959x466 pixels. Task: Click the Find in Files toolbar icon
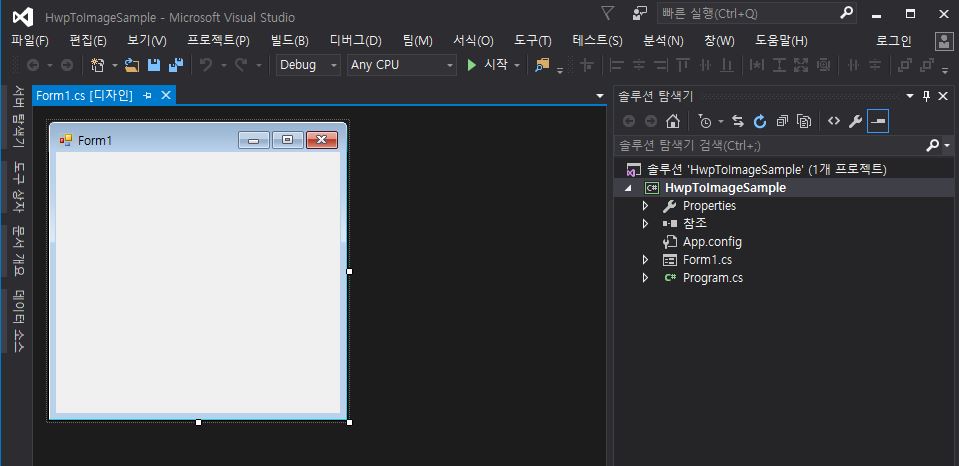coord(542,65)
